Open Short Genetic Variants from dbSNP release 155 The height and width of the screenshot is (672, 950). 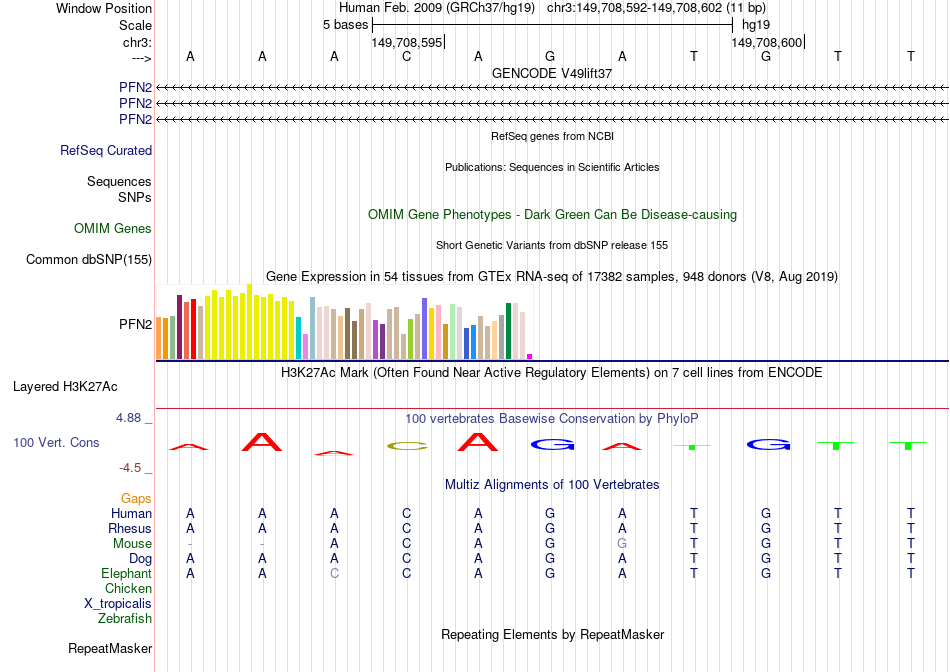coord(552,245)
